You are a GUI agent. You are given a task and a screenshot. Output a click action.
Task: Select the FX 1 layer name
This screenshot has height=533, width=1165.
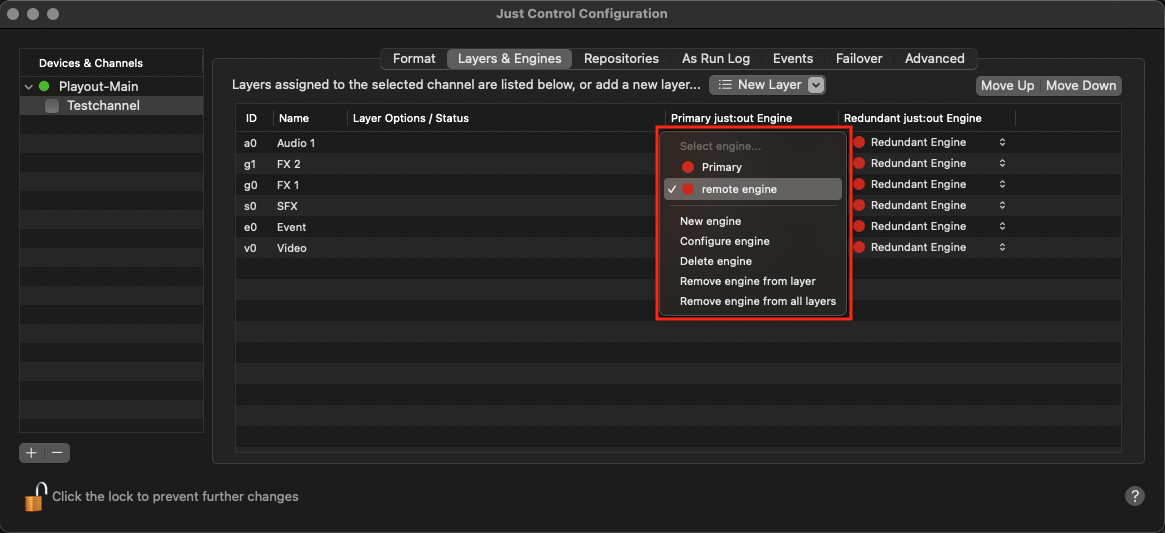289,184
